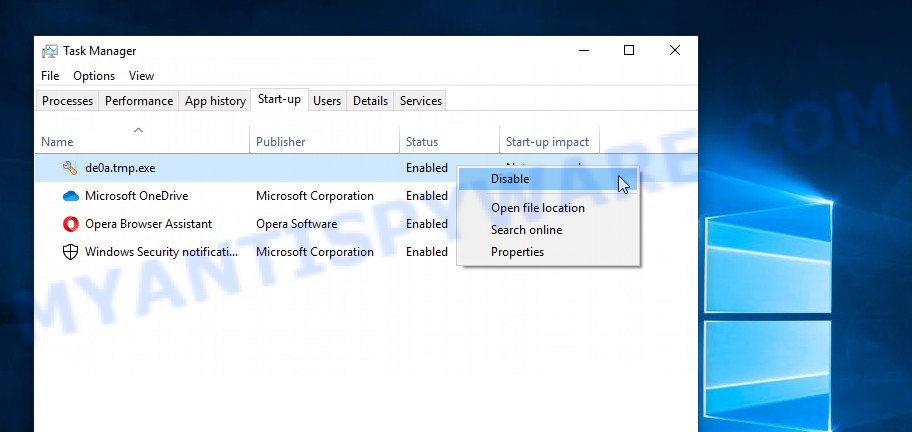Screen dimensions: 912x432
Task: Open the File menu
Action: tap(50, 76)
